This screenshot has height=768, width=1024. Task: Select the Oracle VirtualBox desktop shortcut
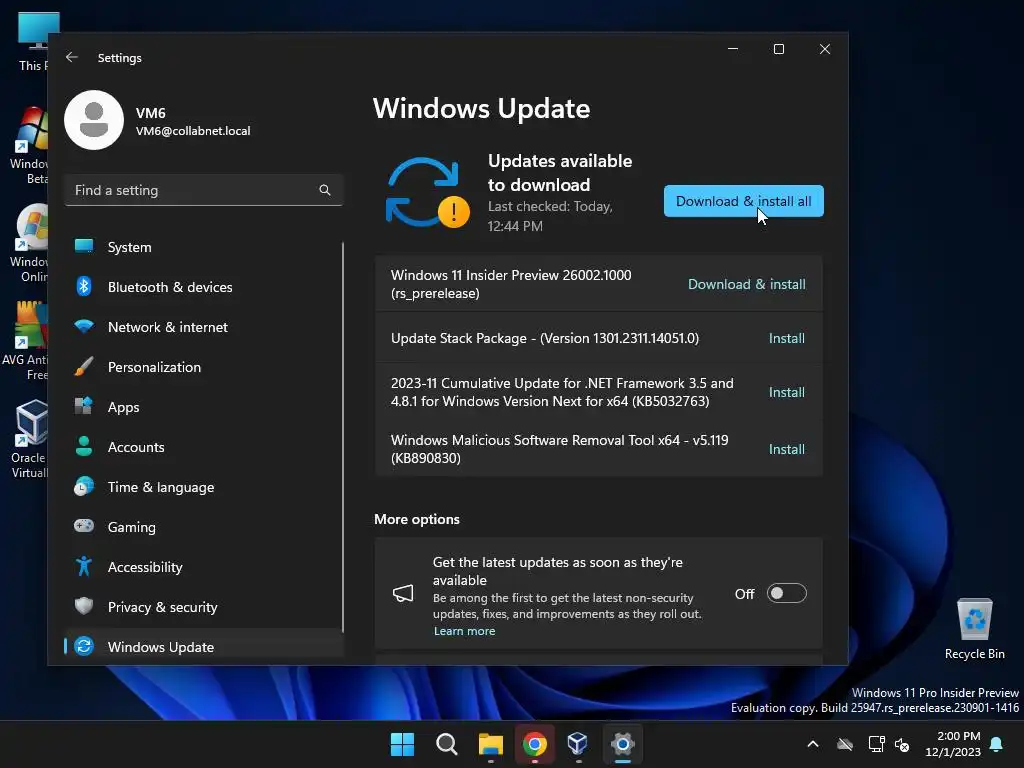[x=27, y=439]
